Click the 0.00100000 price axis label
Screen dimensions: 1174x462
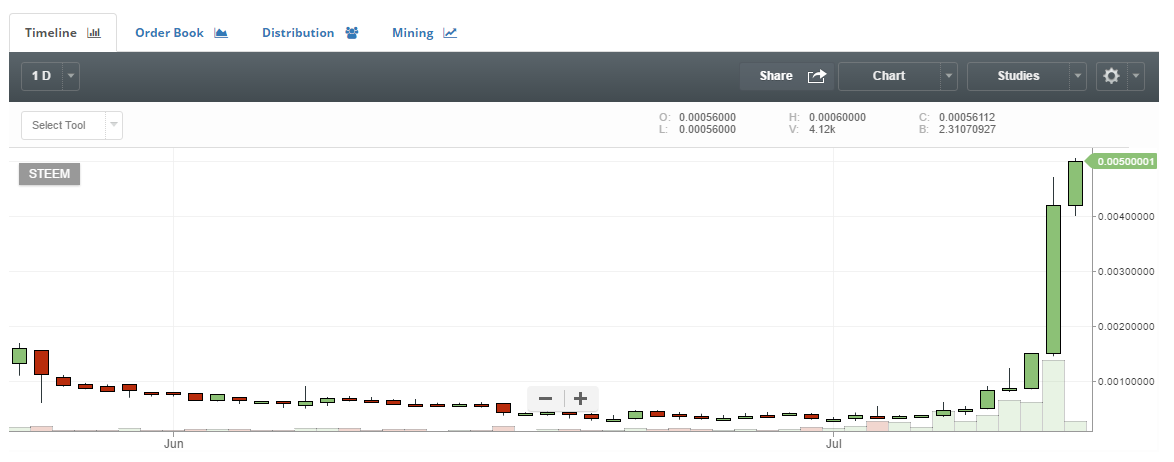tap(1125, 382)
